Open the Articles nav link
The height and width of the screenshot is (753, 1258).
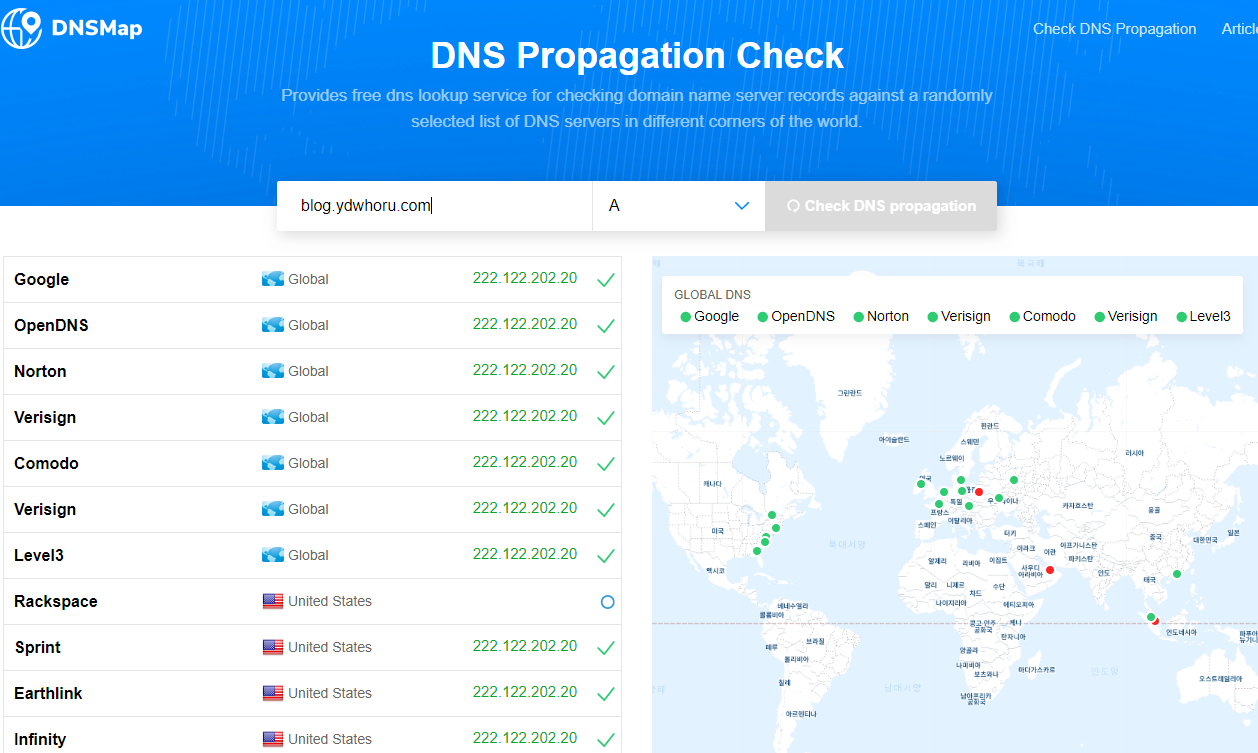click(x=1240, y=29)
